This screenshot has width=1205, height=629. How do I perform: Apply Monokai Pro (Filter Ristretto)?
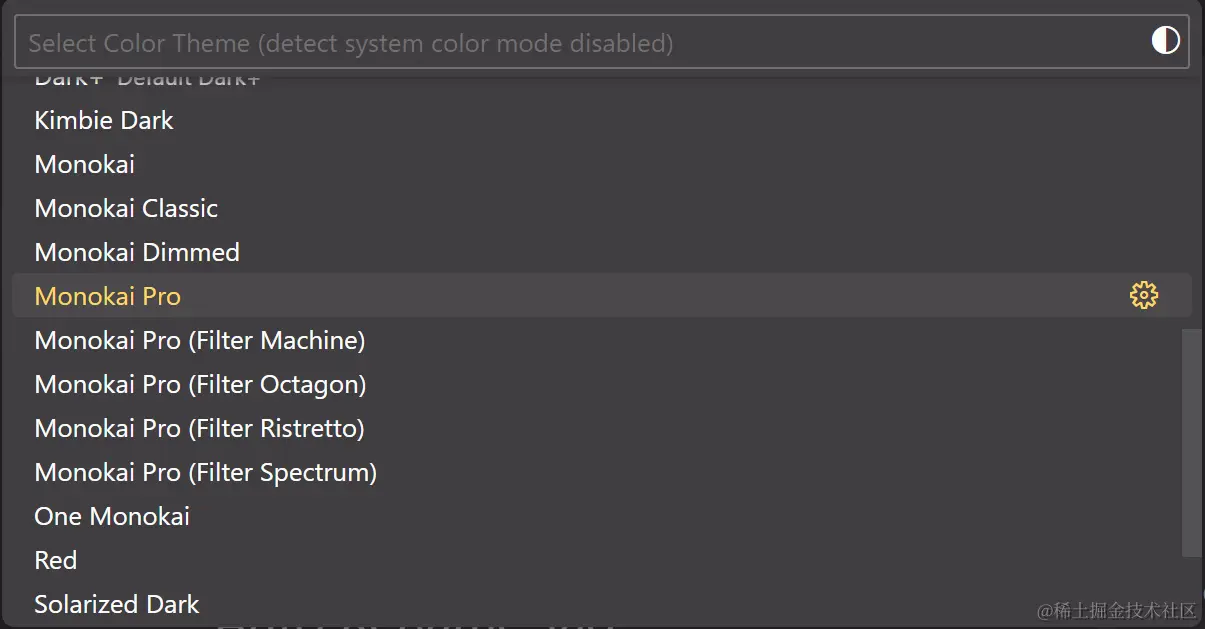602,428
